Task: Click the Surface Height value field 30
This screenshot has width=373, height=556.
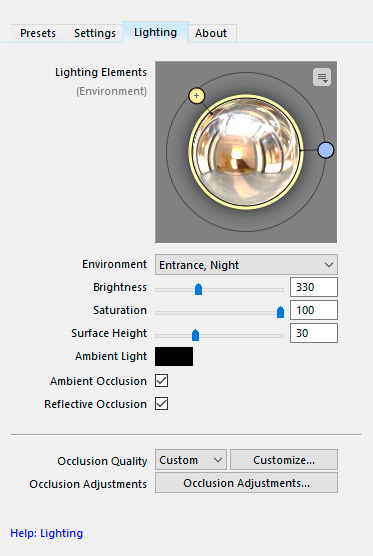Action: pos(314,333)
